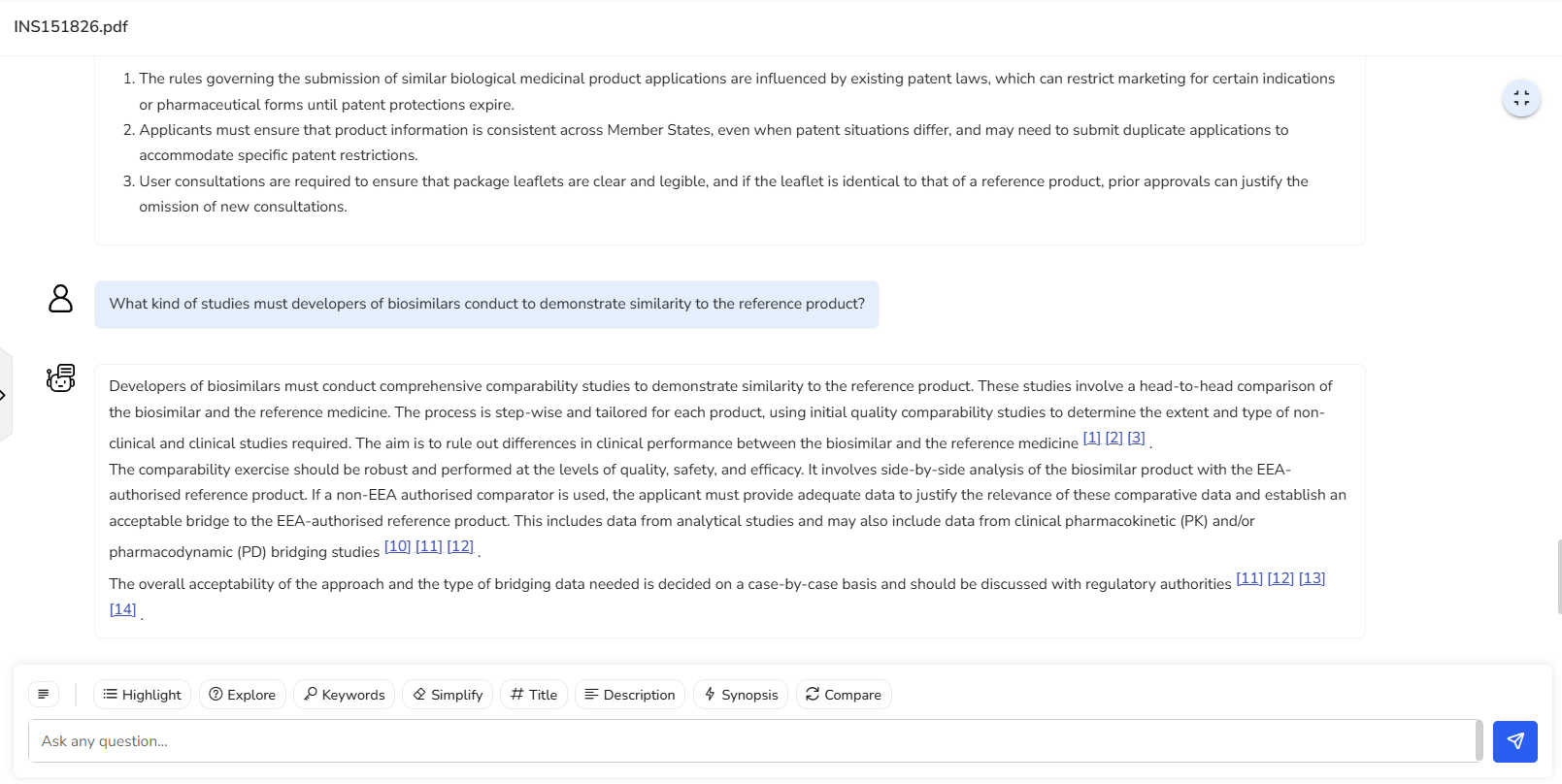Click the send message paper plane button
Viewport: 1562px width, 784px height.
click(1514, 741)
